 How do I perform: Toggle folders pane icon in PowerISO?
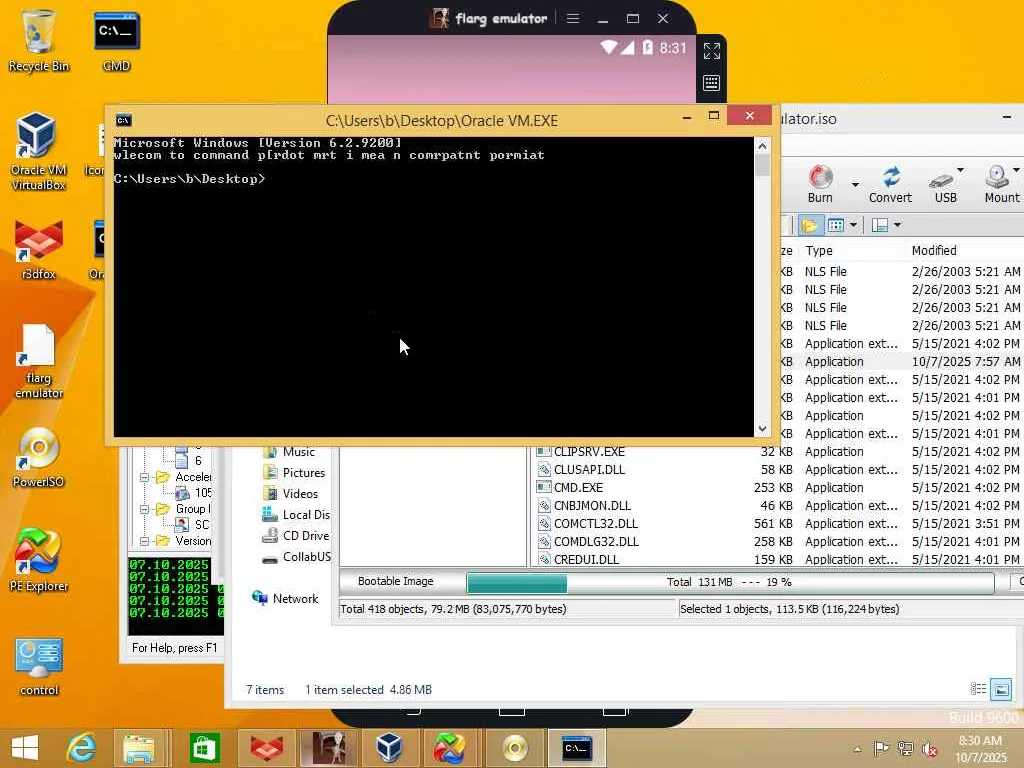click(810, 225)
